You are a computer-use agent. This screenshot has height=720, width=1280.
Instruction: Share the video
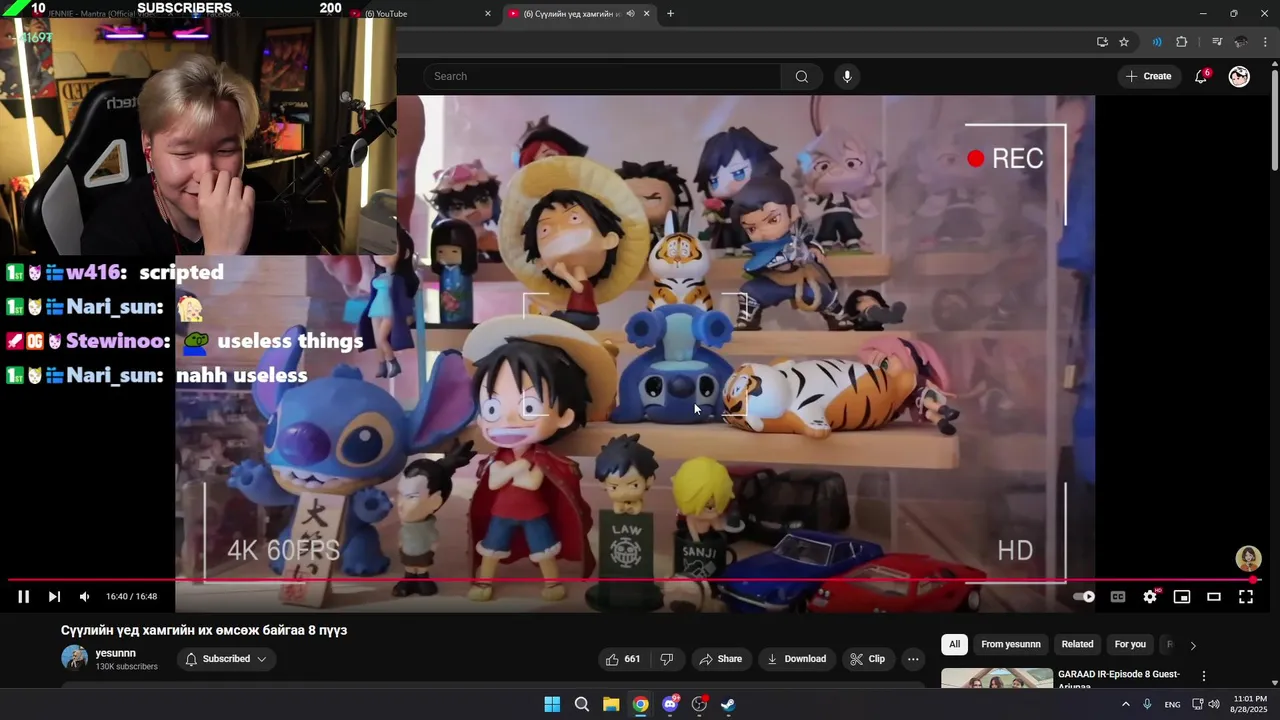pyautogui.click(x=720, y=659)
